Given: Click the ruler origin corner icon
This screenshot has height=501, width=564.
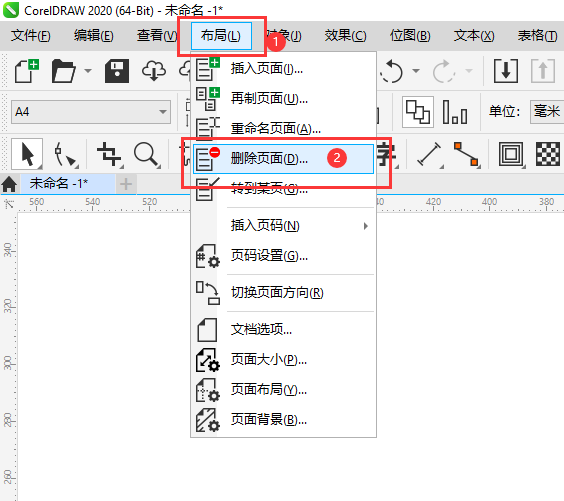Looking at the screenshot, I should click(x=9, y=204).
